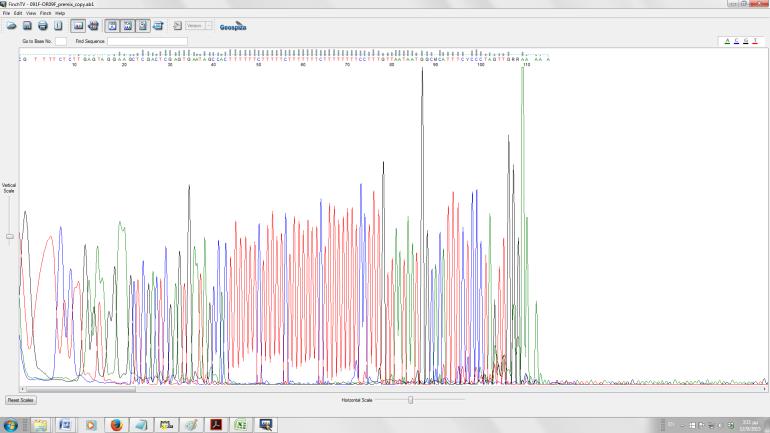Image resolution: width=770 pixels, height=433 pixels.
Task: Open the Windows Start menu
Action: pos(10,425)
